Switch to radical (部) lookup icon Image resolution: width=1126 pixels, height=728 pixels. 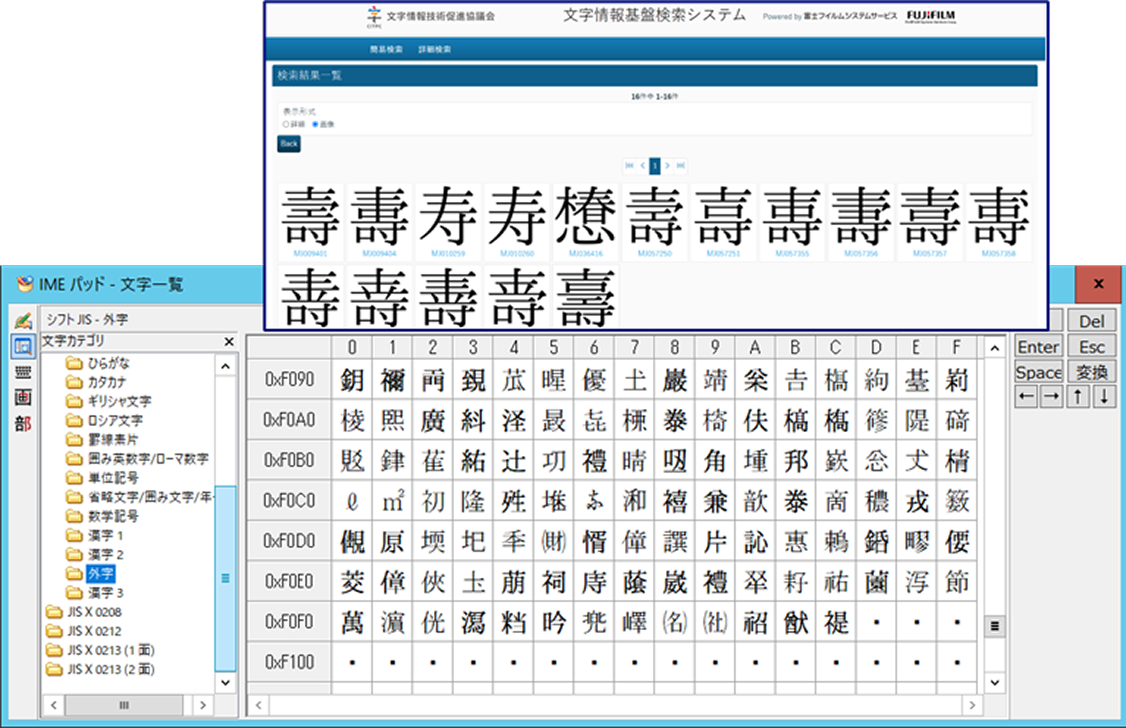pyautogui.click(x=21, y=423)
